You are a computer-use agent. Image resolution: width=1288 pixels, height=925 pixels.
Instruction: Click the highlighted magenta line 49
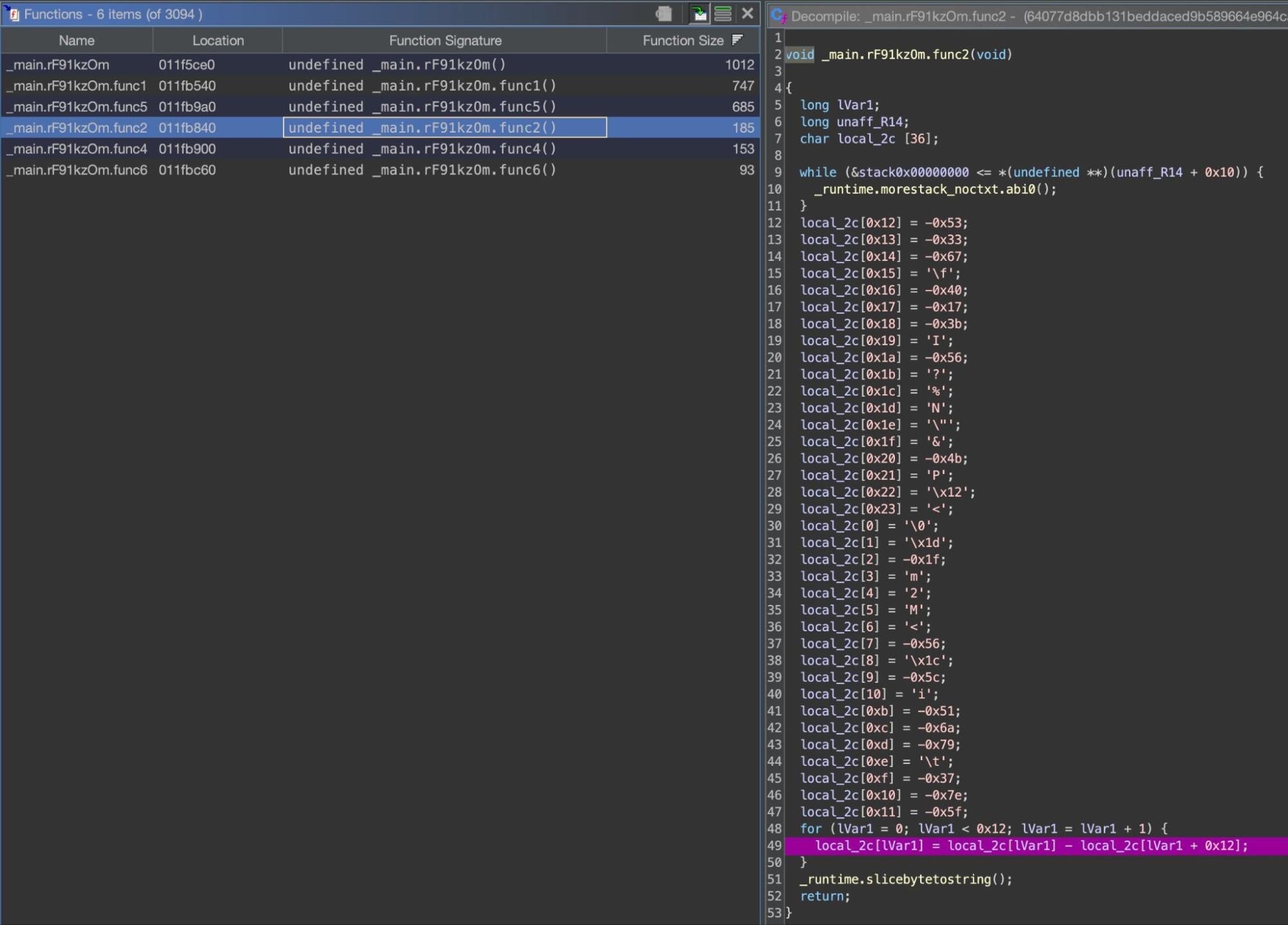click(1031, 846)
